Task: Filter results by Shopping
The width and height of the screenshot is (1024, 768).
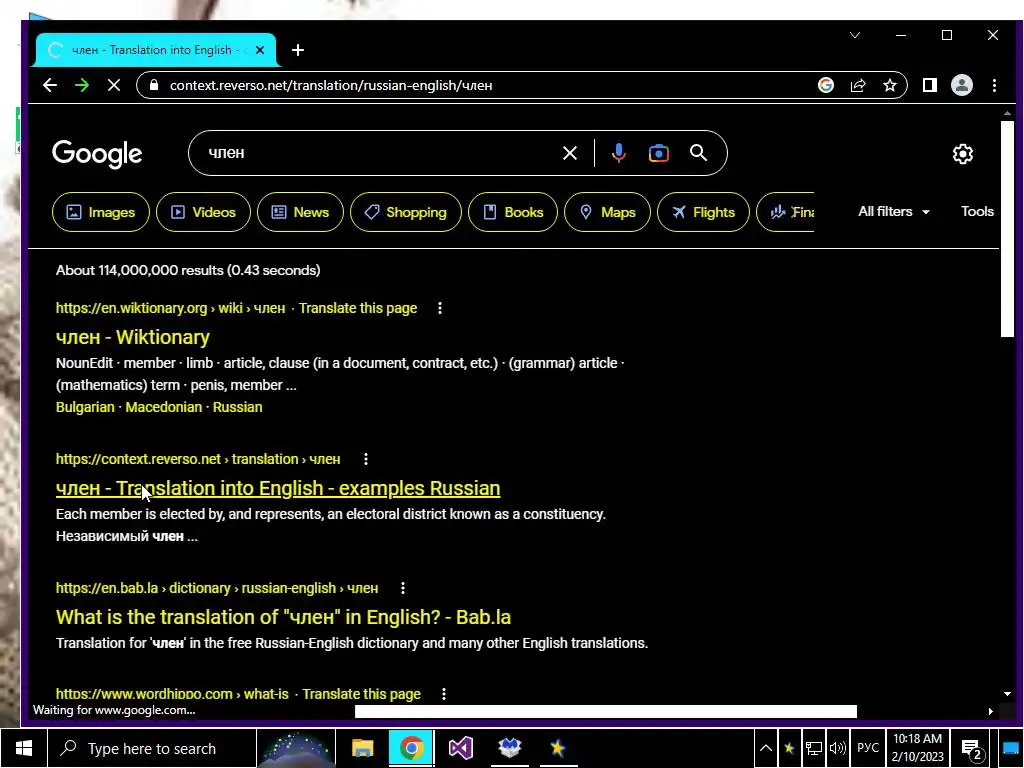Action: [x=406, y=212]
